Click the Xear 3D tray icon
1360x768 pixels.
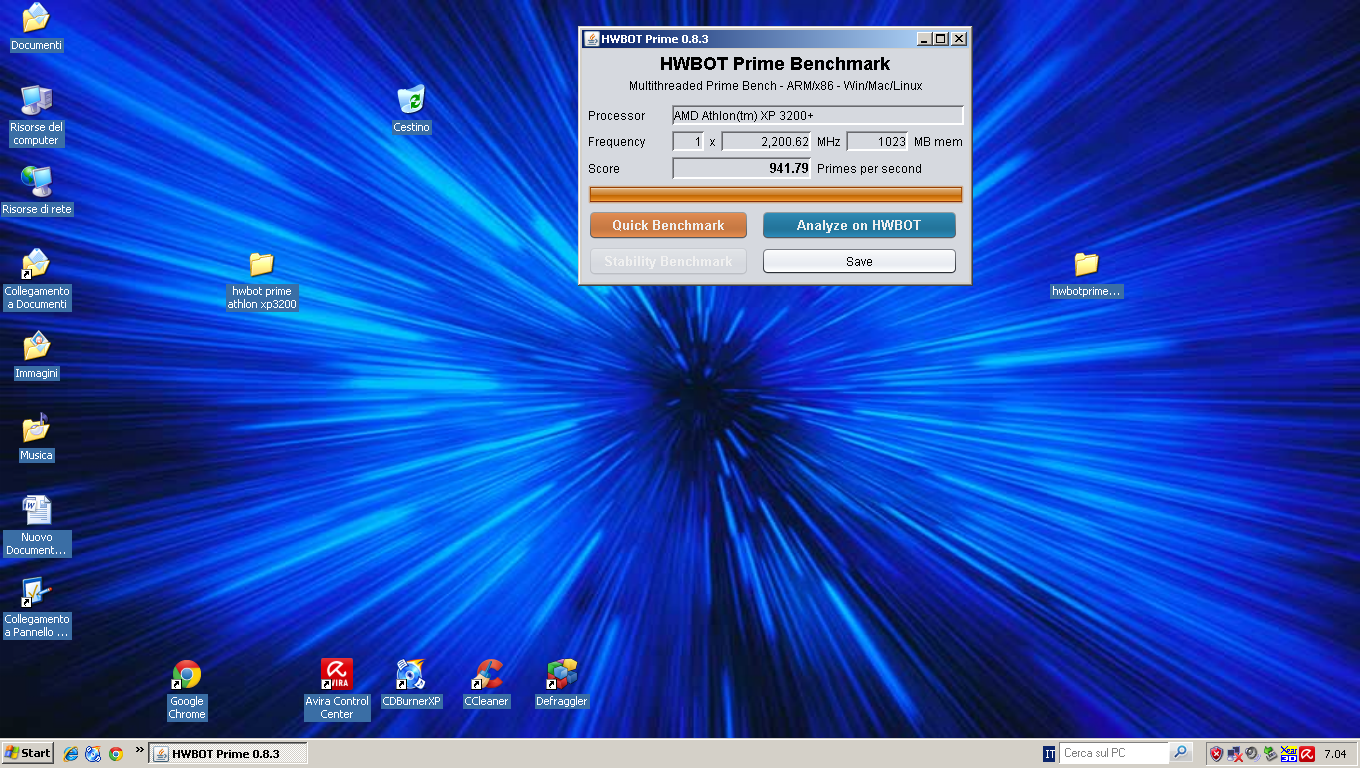point(1289,754)
